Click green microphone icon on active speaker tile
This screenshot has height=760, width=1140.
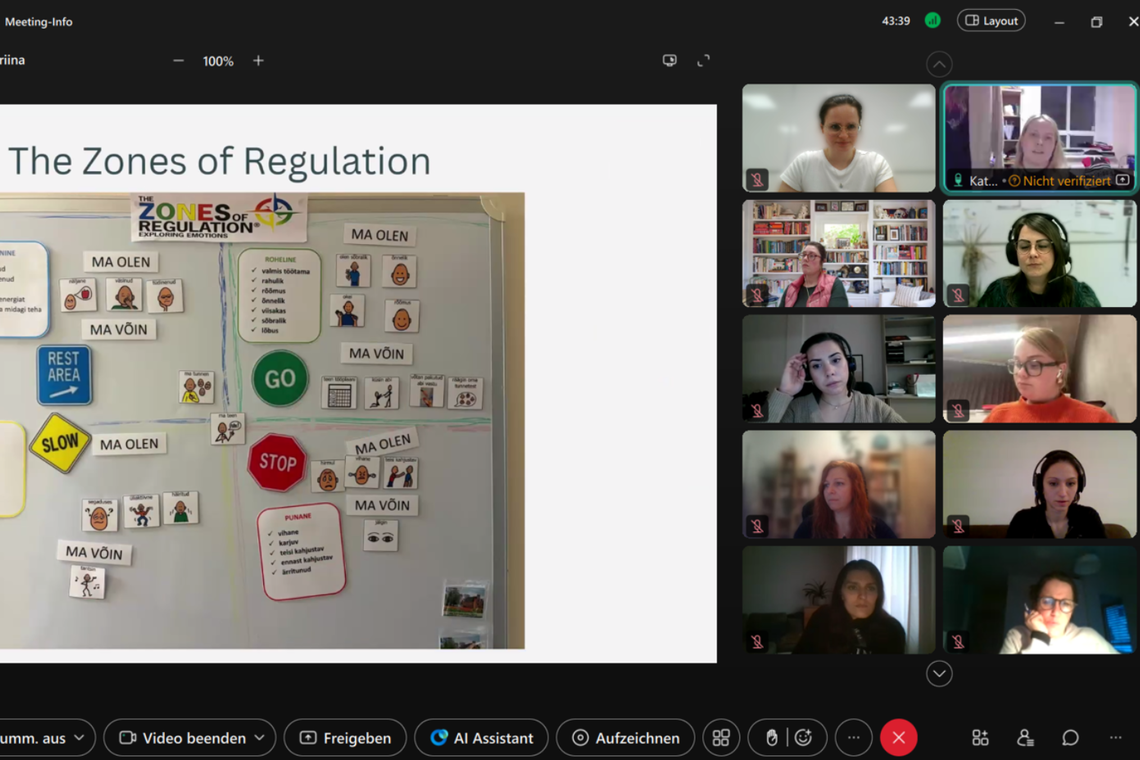pyautogui.click(x=958, y=180)
